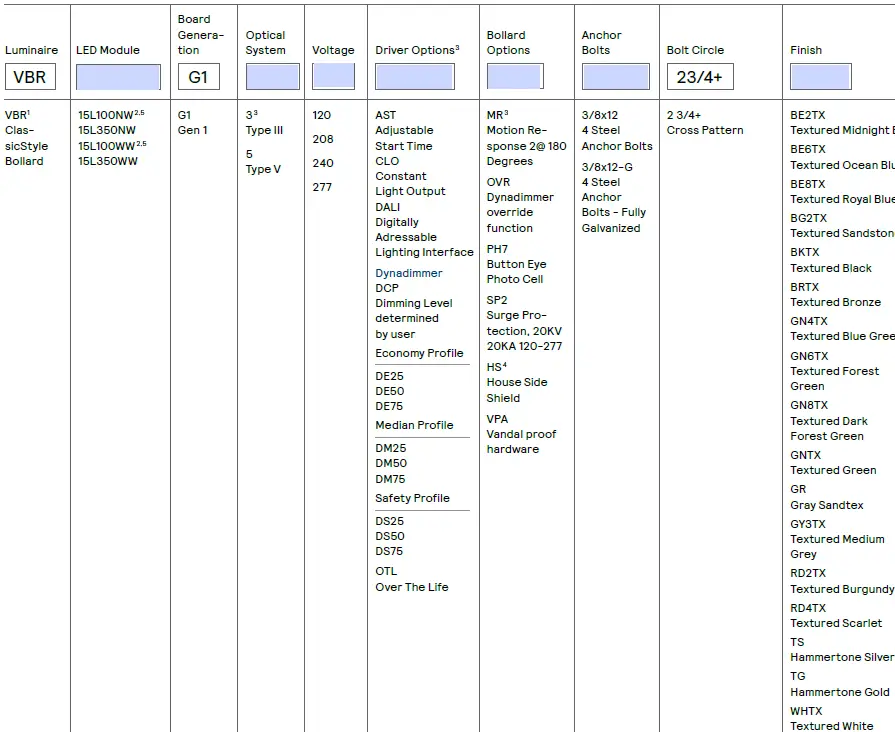Click the Voltage input field
Viewport: 895px width, 732px height.
point(333,77)
